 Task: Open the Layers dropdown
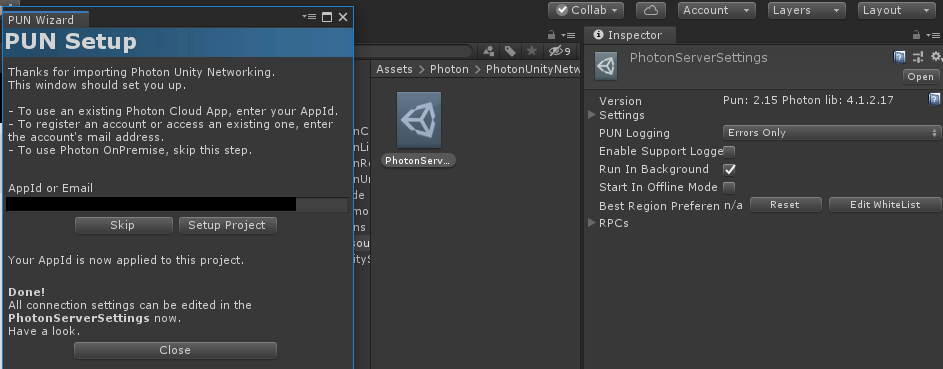pyautogui.click(x=807, y=10)
